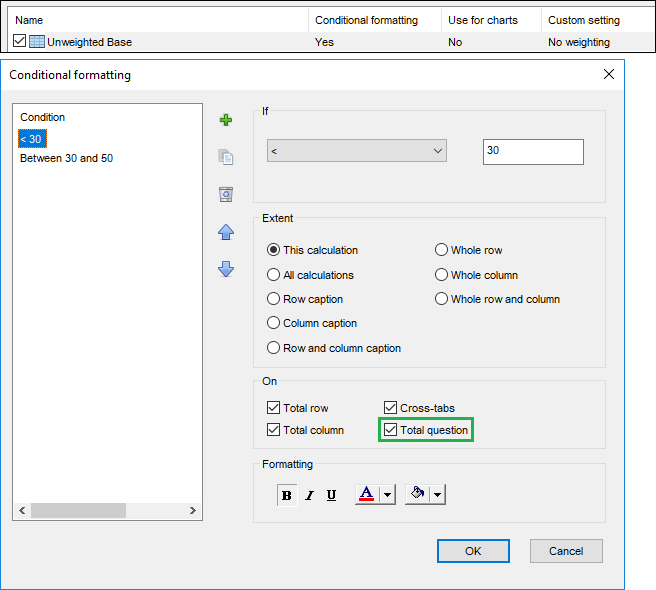Uncheck the Cross-tabs checkbox

[x=390, y=408]
